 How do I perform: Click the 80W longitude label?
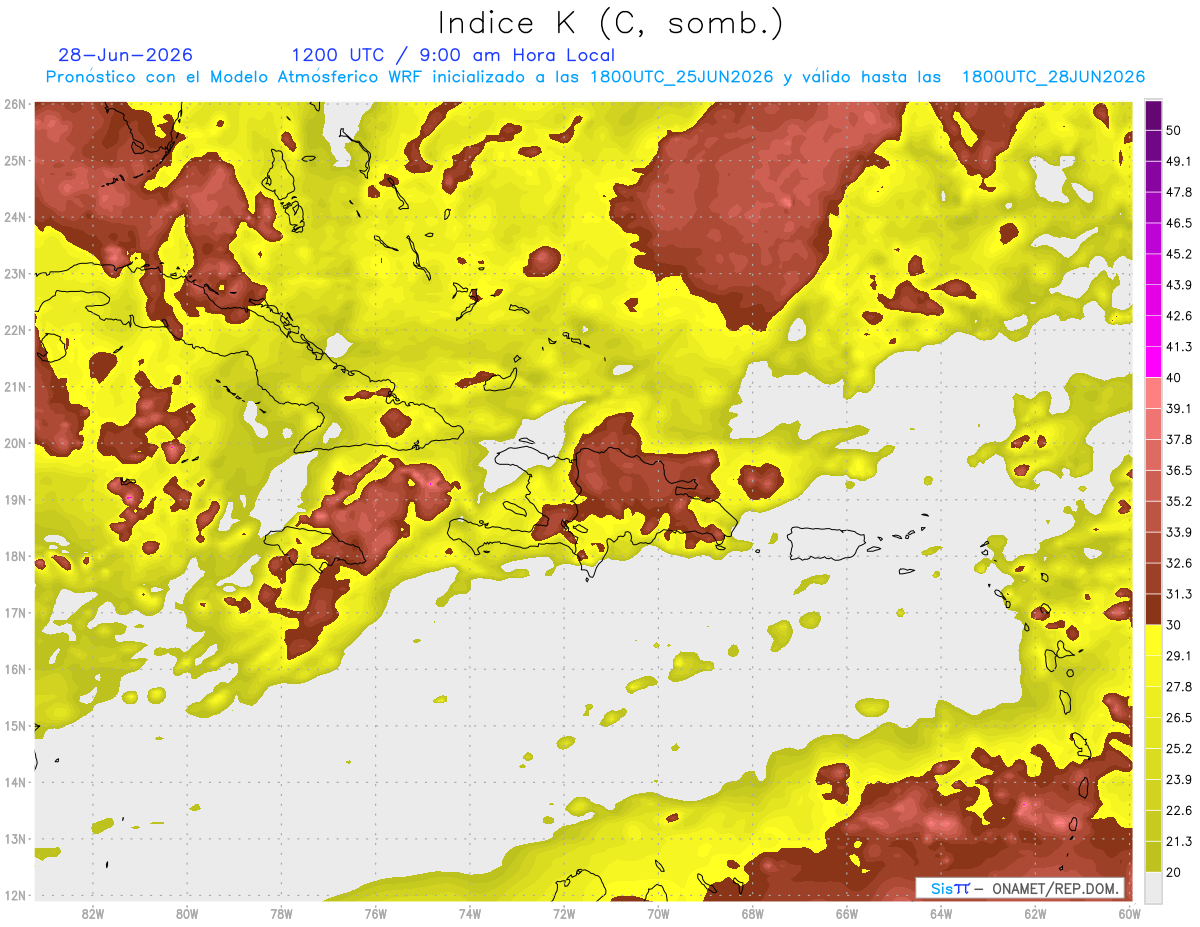coord(186,914)
